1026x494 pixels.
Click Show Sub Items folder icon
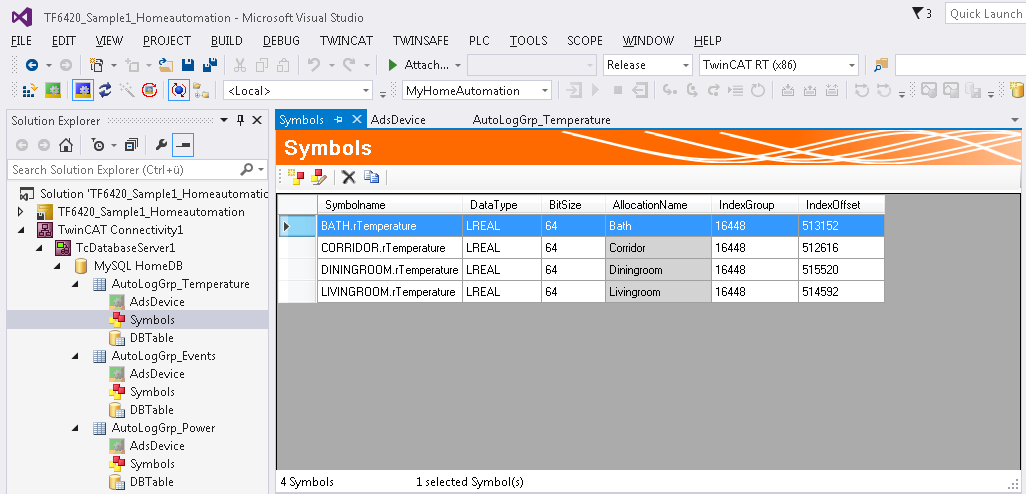click(x=200, y=90)
